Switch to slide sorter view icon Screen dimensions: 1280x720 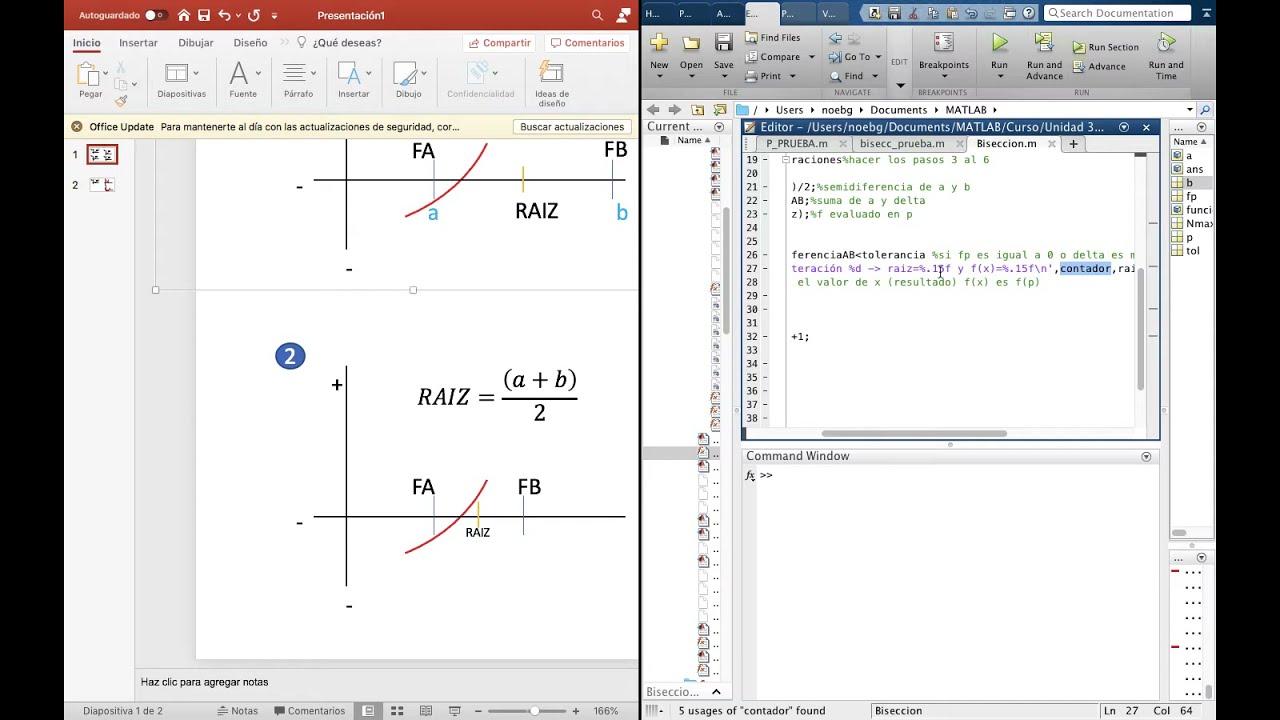click(397, 711)
